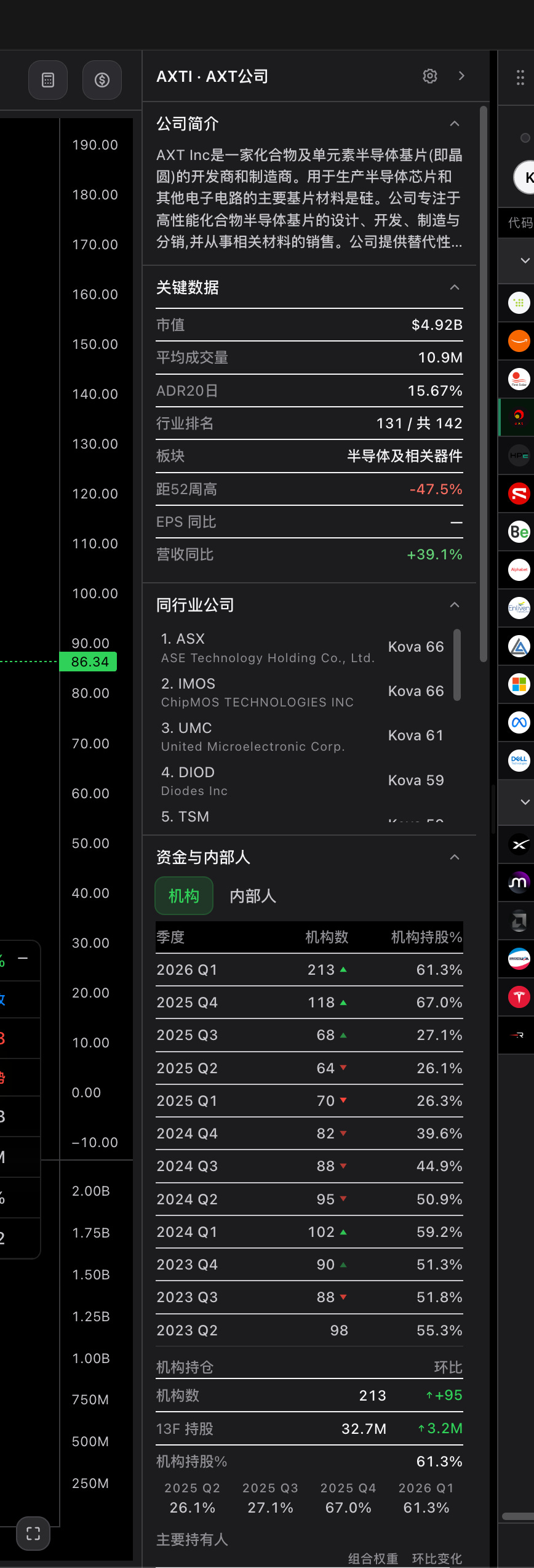The width and height of the screenshot is (534, 1568).
Task: Click the 季度 column header
Action: pyautogui.click(x=170, y=937)
